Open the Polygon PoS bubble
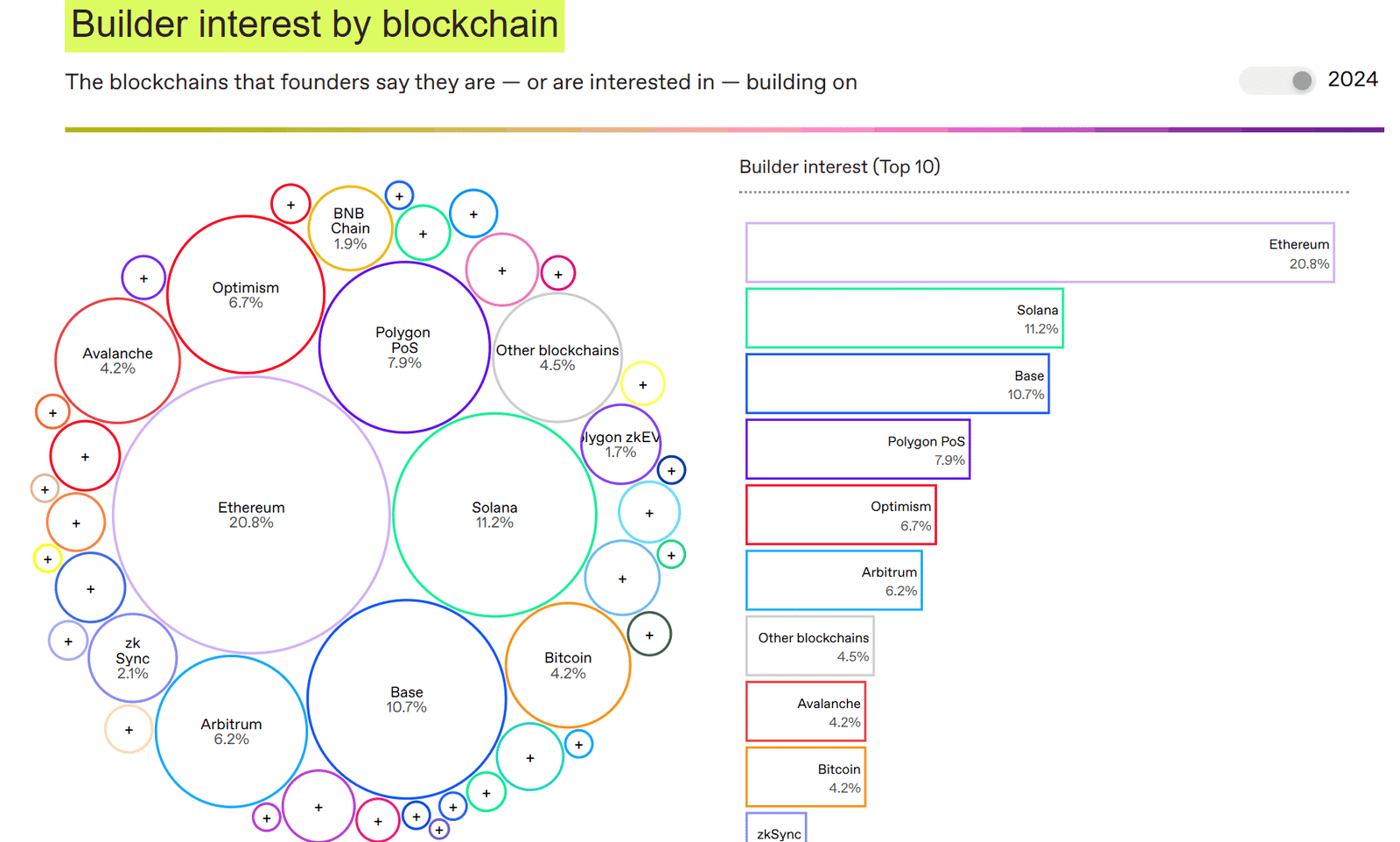 point(404,347)
